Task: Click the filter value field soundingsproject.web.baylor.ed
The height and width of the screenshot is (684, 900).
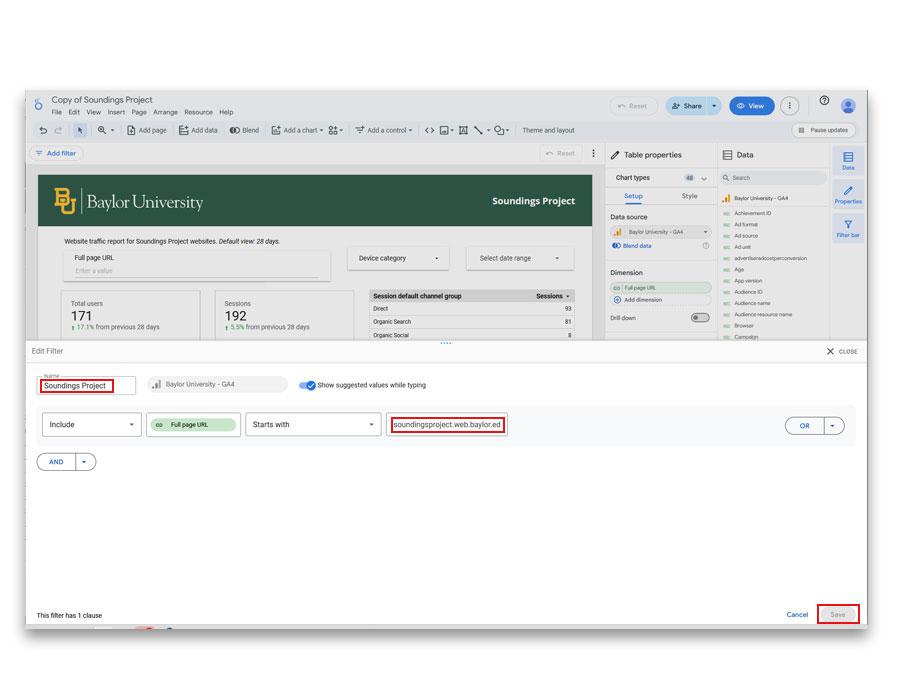Action: coord(447,425)
